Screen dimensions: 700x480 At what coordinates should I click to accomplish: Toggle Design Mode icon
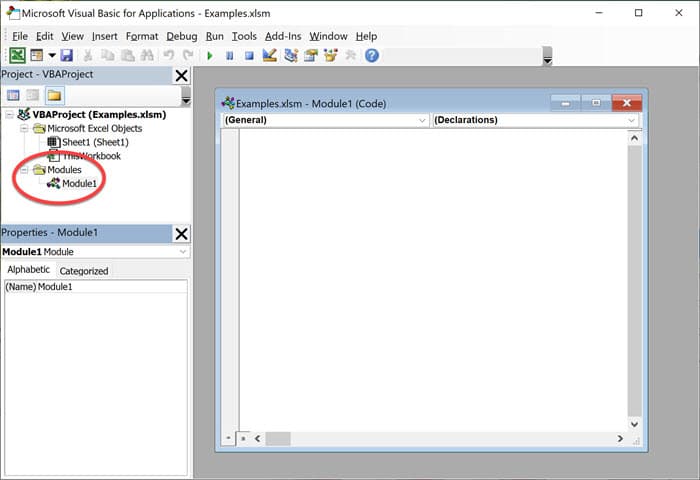[x=270, y=55]
